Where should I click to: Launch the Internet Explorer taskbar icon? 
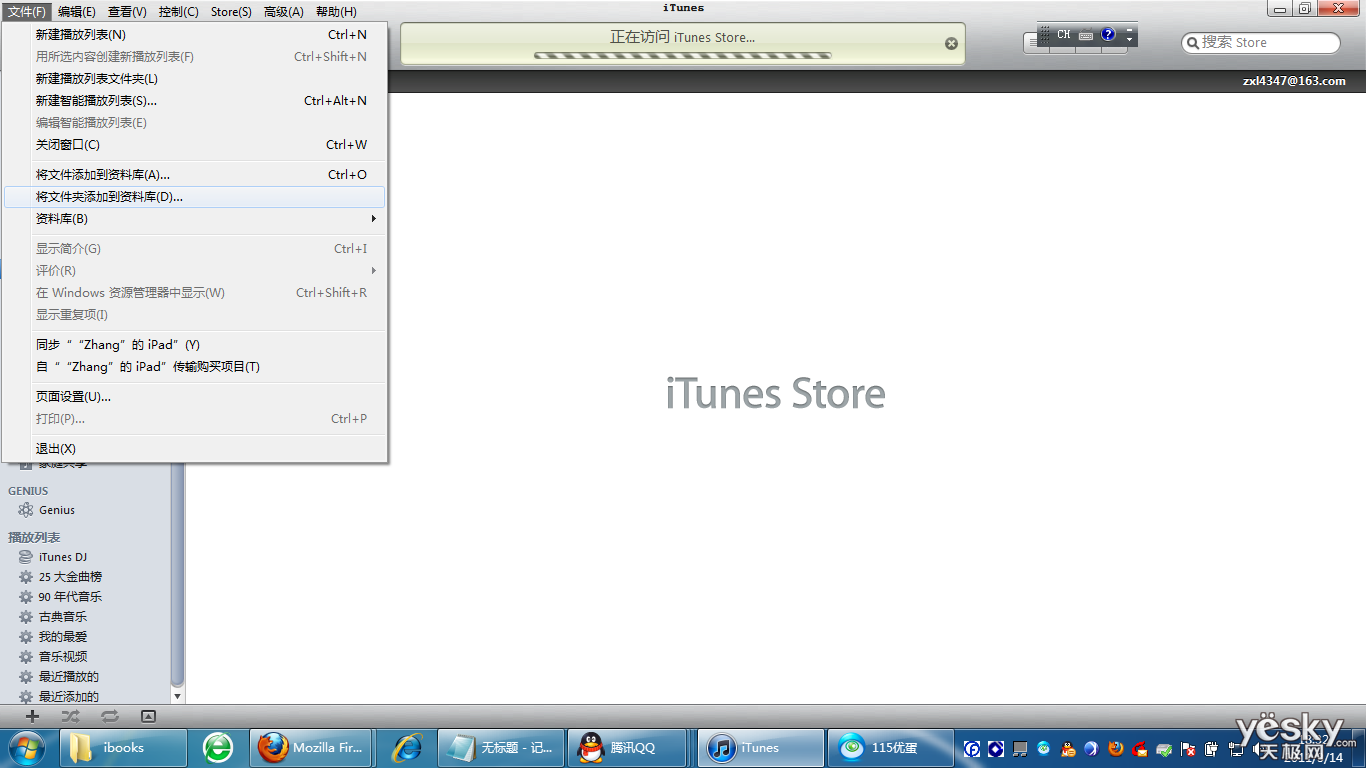(x=406, y=747)
